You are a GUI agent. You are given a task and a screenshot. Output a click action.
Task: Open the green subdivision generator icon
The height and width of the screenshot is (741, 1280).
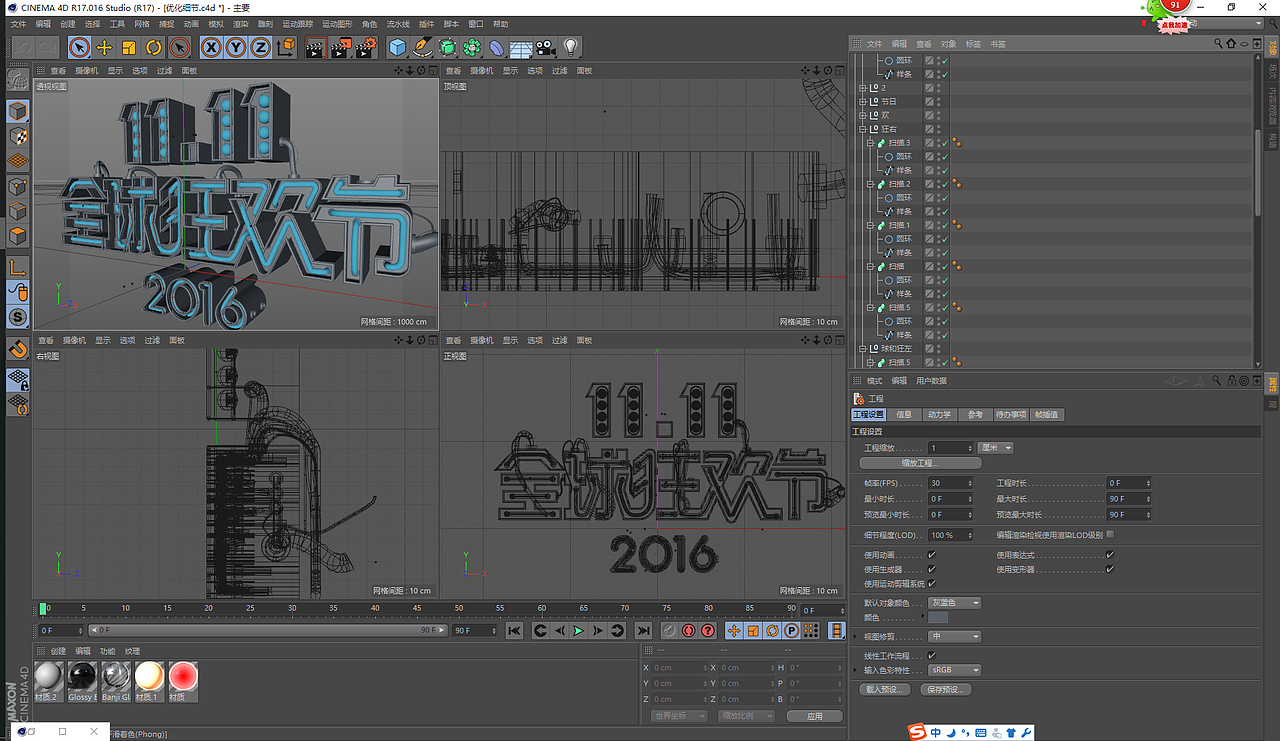tap(447, 47)
